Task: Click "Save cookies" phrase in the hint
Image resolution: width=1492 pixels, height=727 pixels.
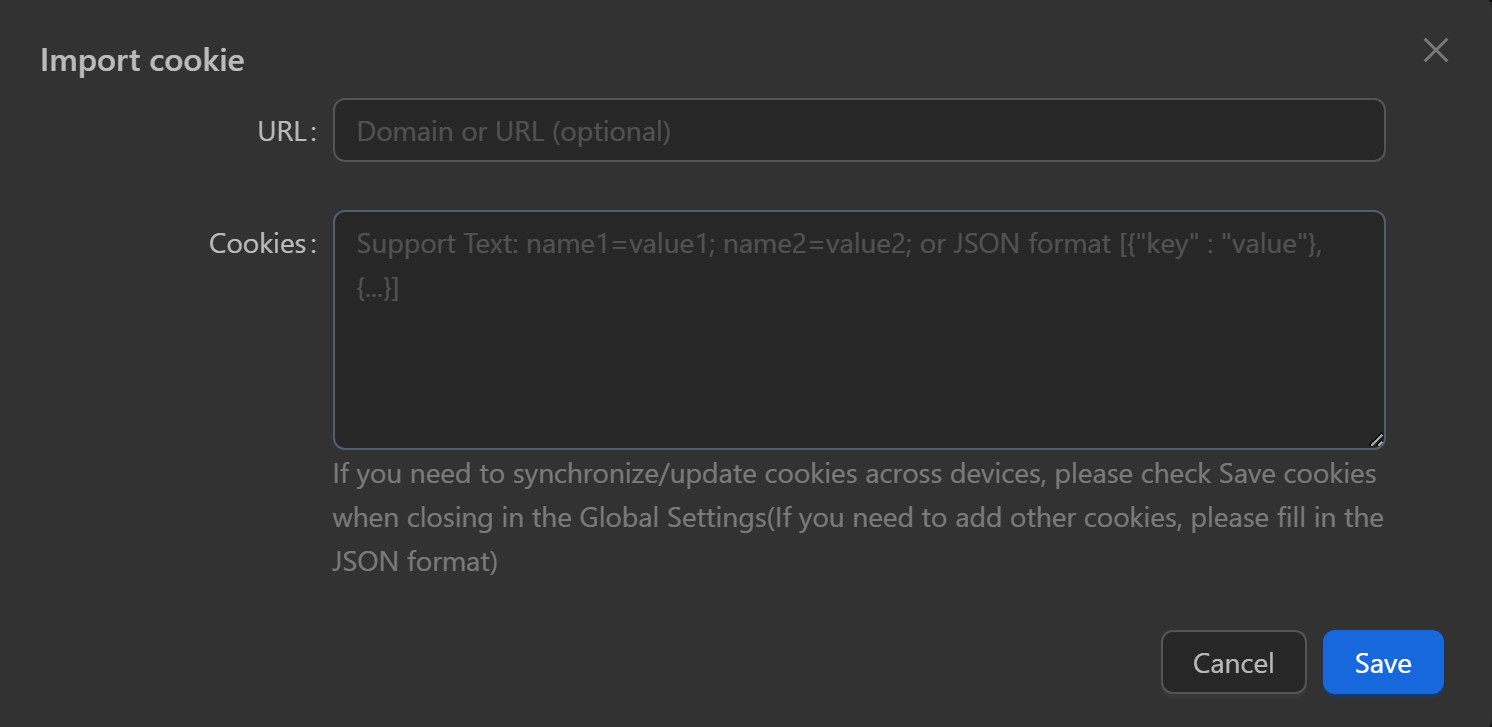Action: 1297,474
